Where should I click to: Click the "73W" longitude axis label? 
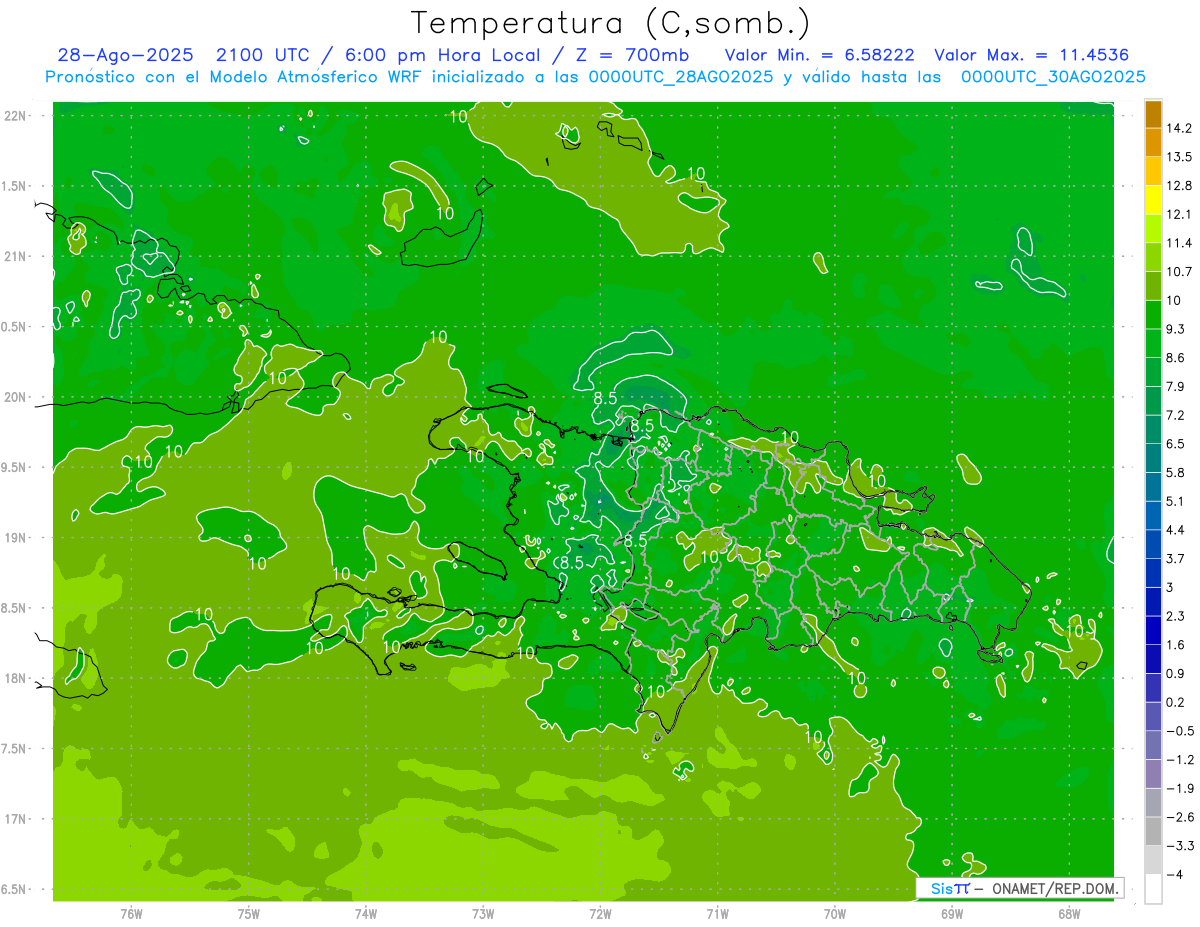(483, 913)
